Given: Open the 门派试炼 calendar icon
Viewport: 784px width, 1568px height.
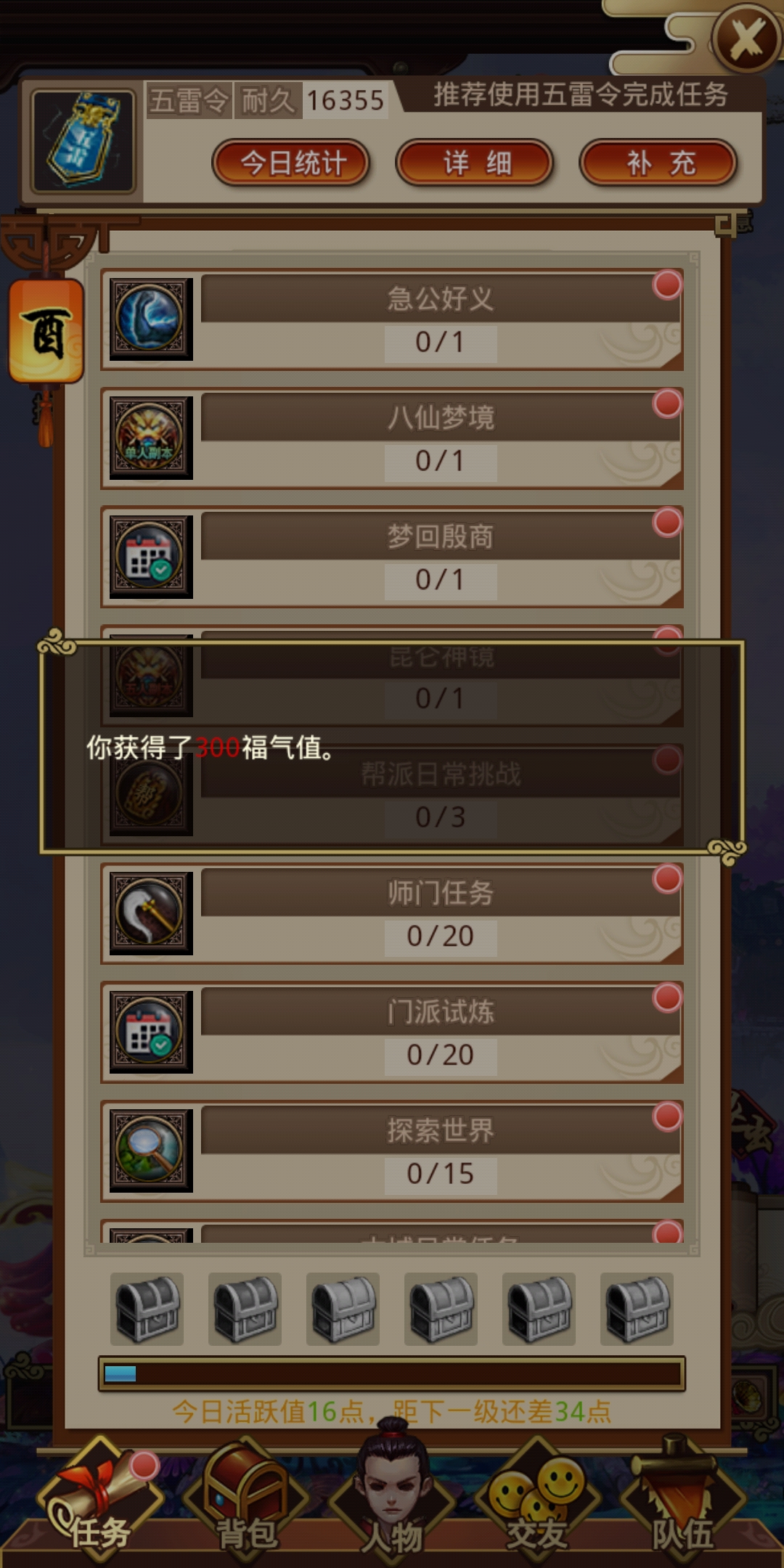Looking at the screenshot, I should click(151, 1032).
